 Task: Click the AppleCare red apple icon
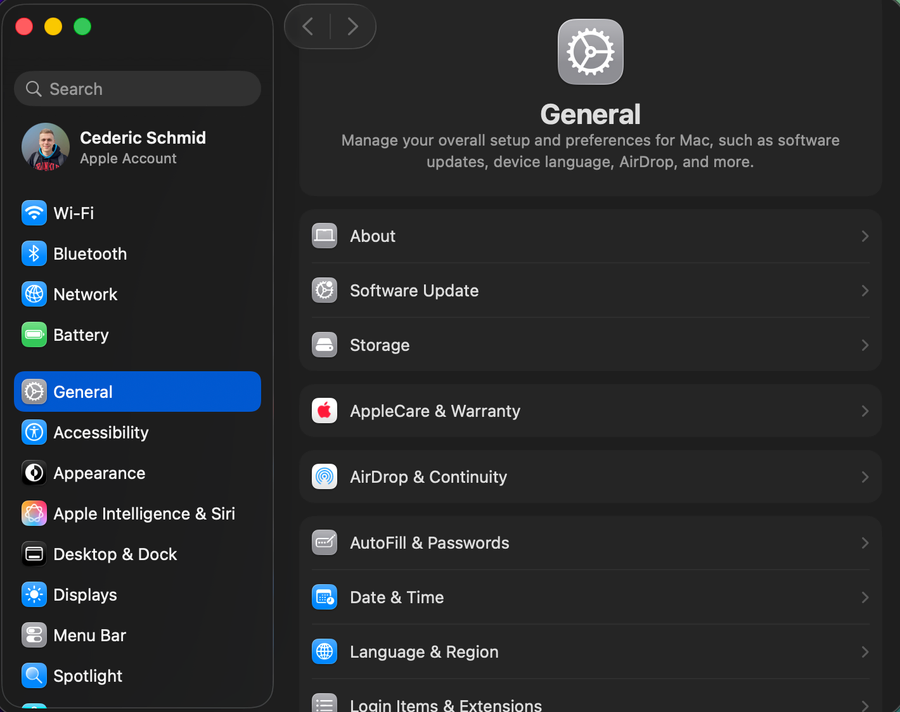(x=324, y=411)
